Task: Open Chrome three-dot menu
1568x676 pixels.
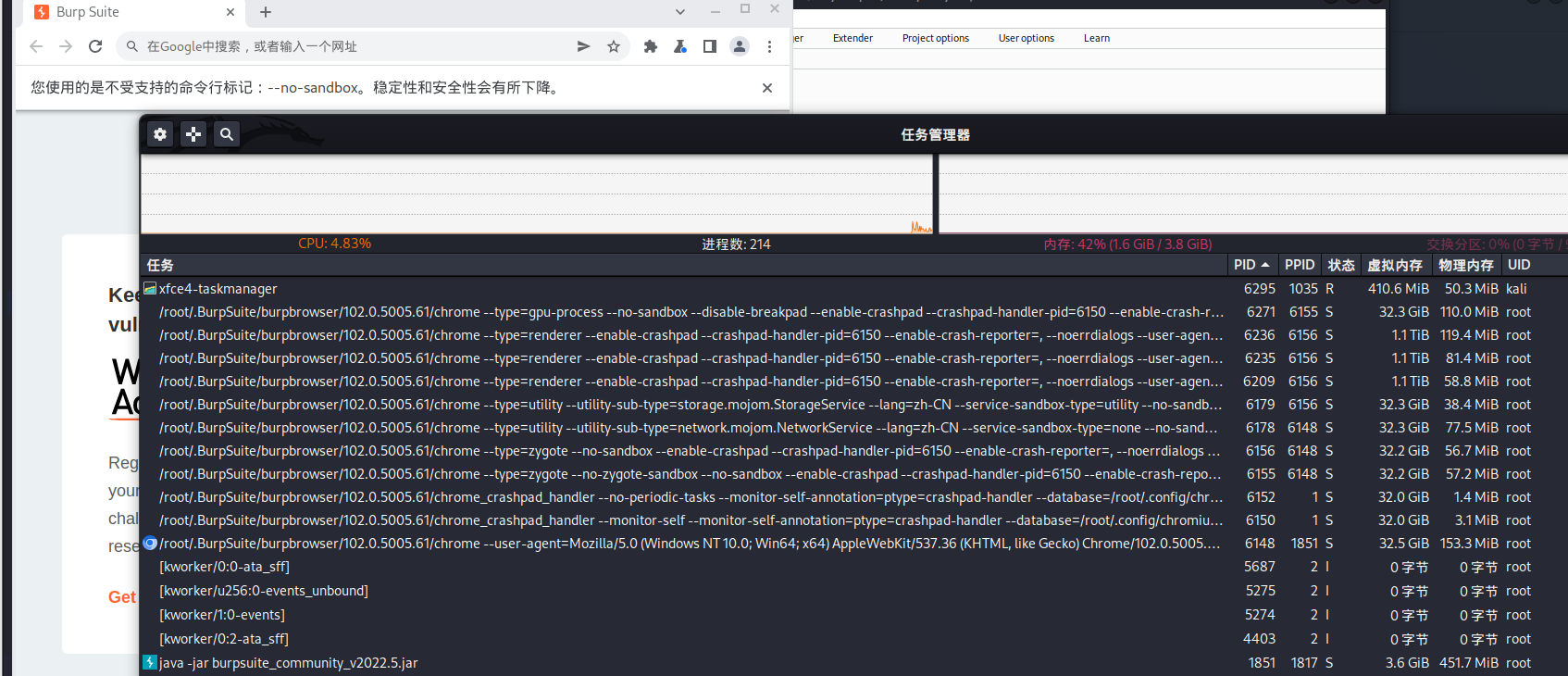Action: tap(769, 46)
